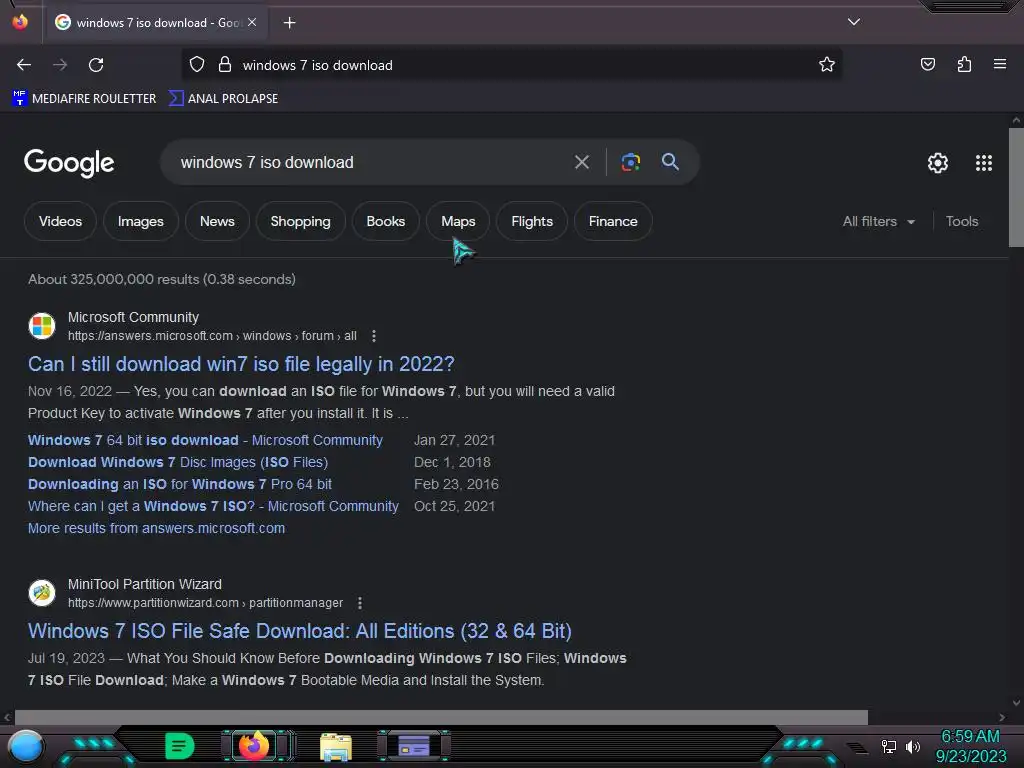Click the answers.microsoft.com URL breadcrumb
The image size is (1024, 768).
pos(212,336)
